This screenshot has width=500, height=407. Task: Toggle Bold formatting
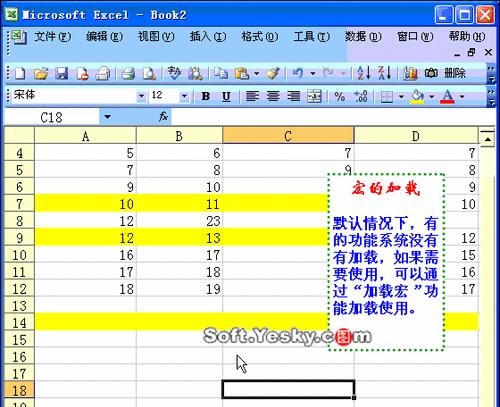pyautogui.click(x=206, y=96)
